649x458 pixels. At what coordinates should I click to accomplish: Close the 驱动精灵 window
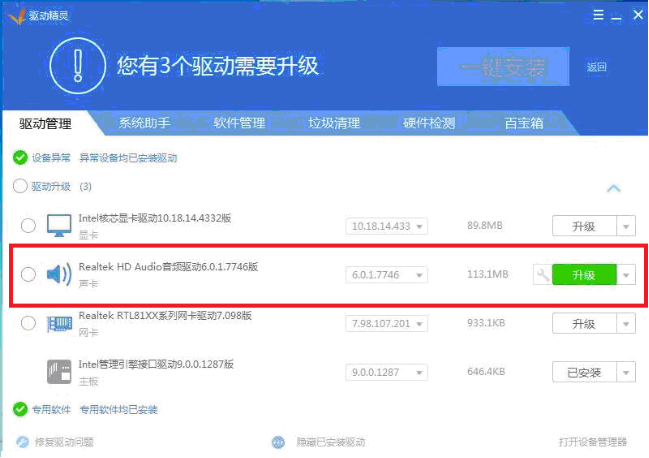638,15
